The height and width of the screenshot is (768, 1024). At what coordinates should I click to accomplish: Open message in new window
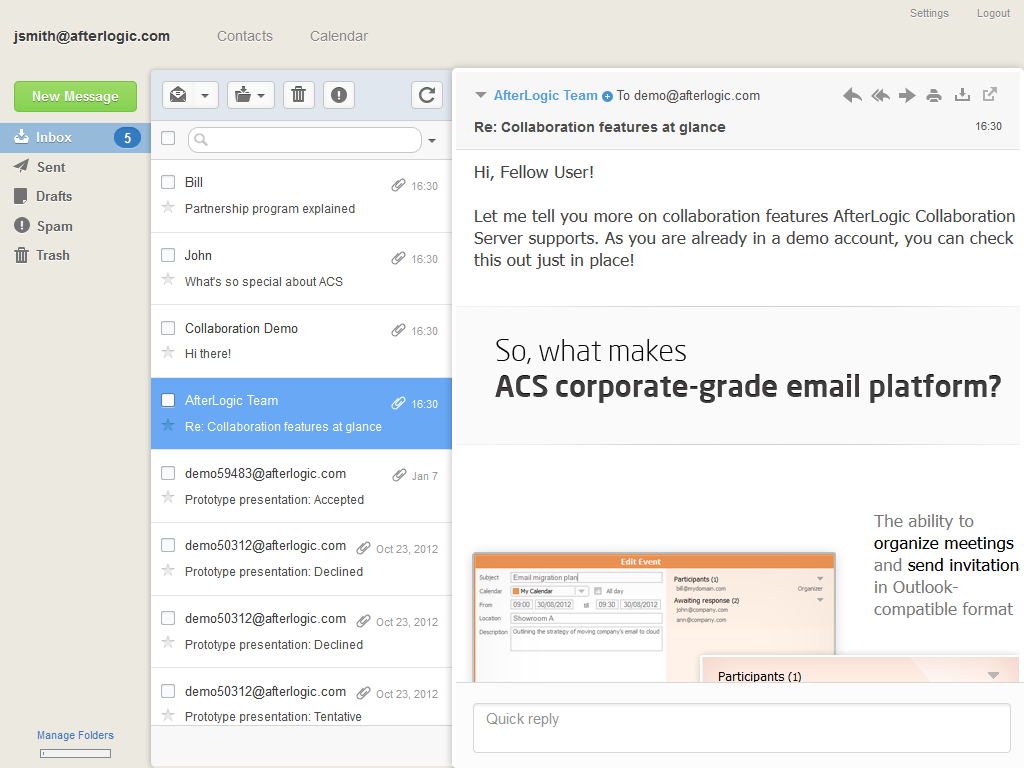coord(990,95)
